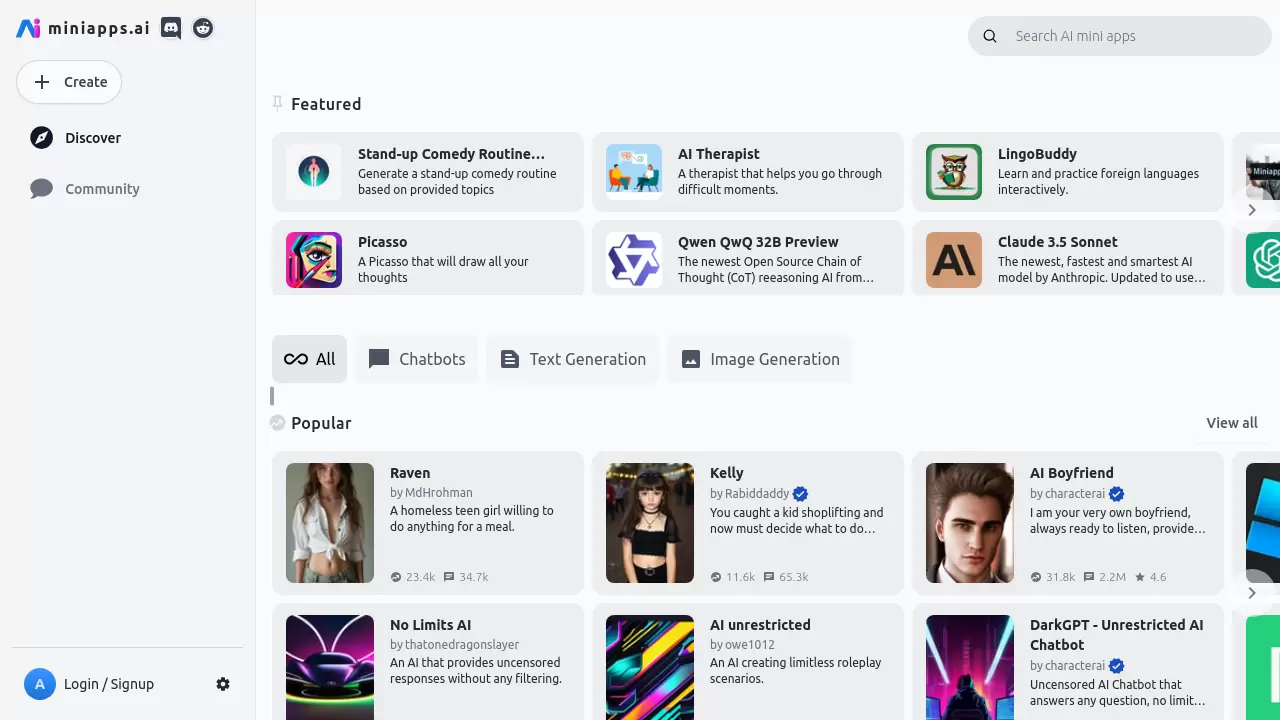This screenshot has width=1280, height=720.
Task: Click DarkGPT verified badge icon
Action: (x=1117, y=666)
